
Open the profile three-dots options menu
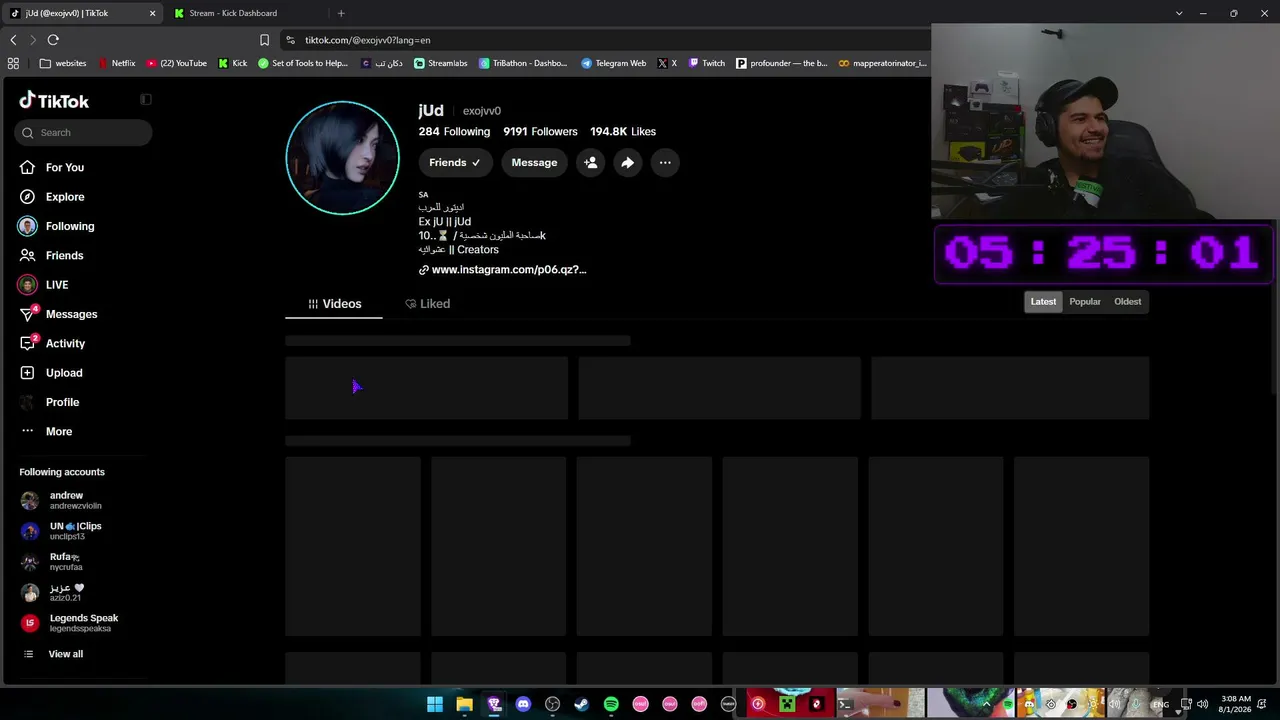665,162
